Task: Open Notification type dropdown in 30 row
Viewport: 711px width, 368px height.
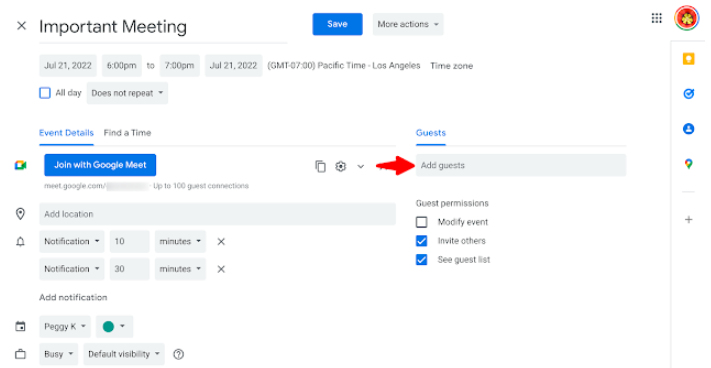Action: point(72,269)
